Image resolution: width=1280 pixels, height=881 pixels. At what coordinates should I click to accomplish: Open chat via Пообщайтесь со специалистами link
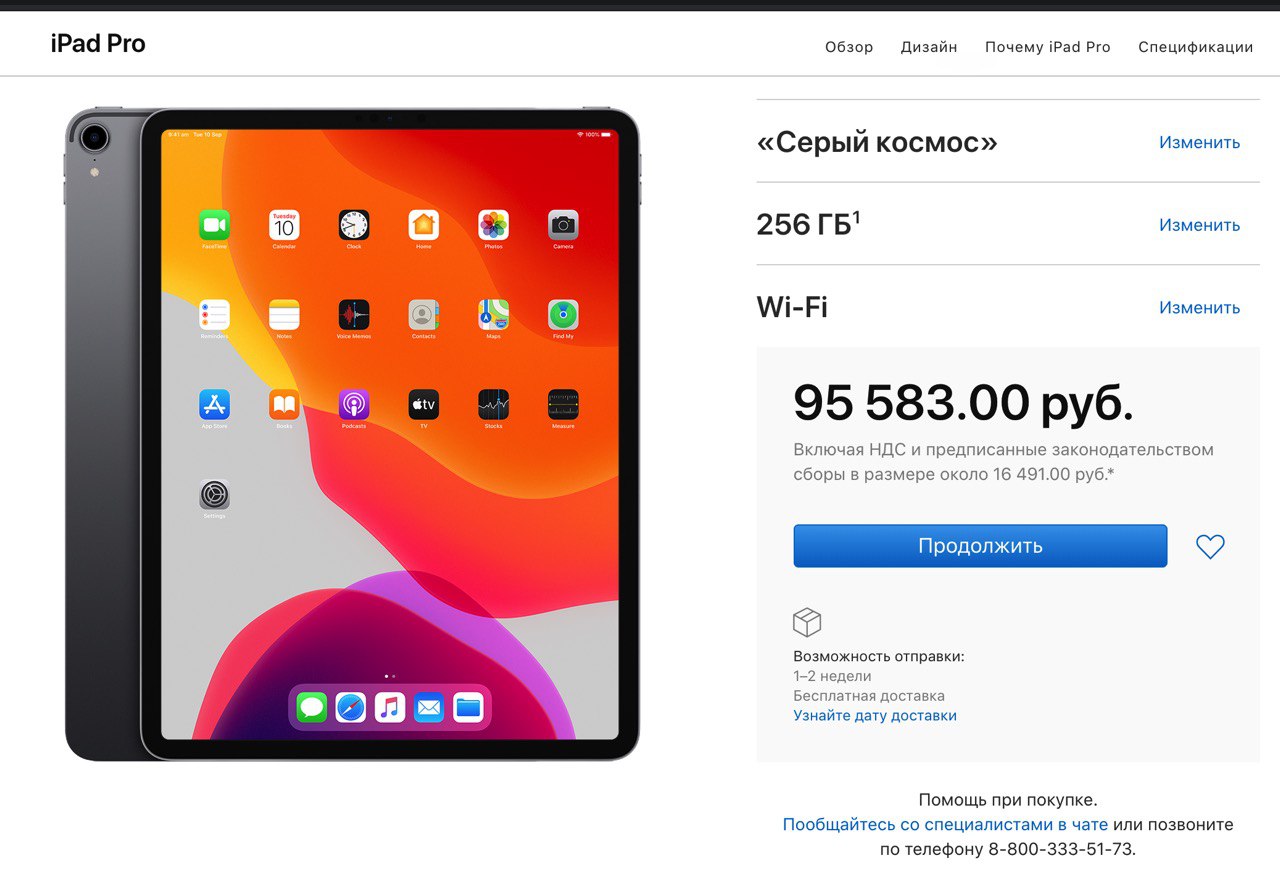tap(945, 825)
